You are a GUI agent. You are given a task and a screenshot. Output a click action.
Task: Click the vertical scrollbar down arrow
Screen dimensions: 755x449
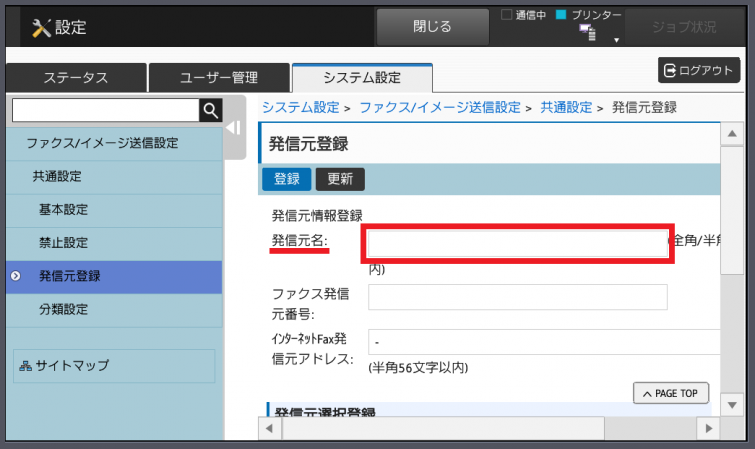(732, 405)
